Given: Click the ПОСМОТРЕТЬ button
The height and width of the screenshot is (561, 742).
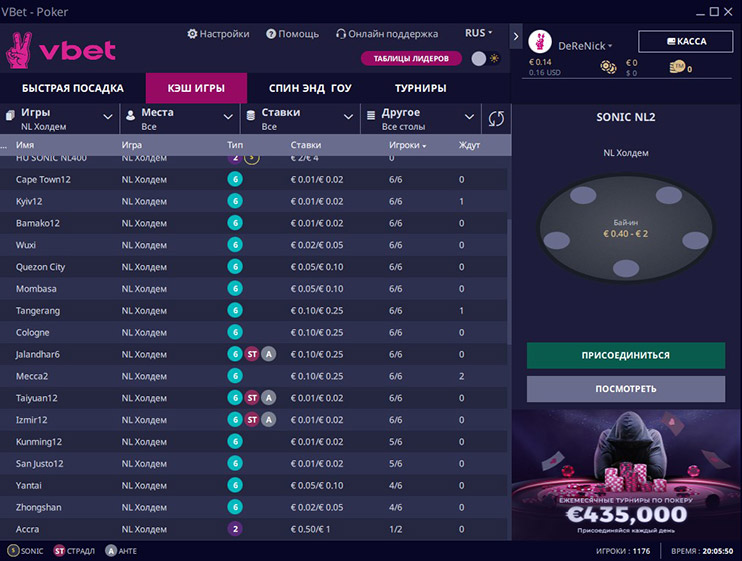Looking at the screenshot, I should 626,389.
